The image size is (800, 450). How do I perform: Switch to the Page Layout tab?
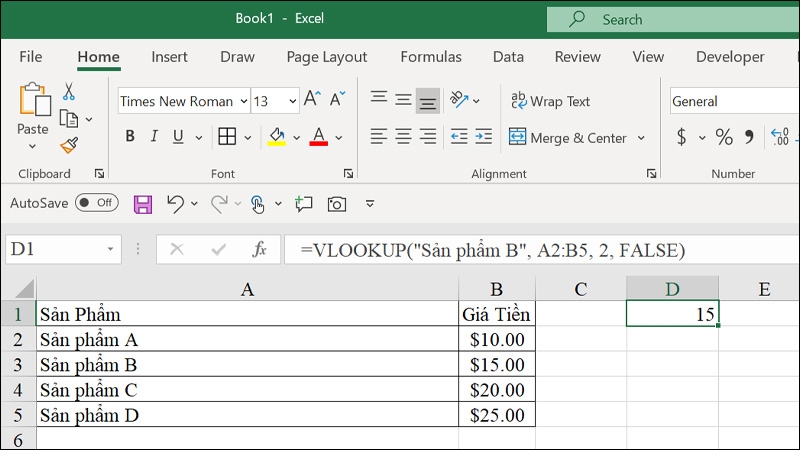tap(327, 57)
